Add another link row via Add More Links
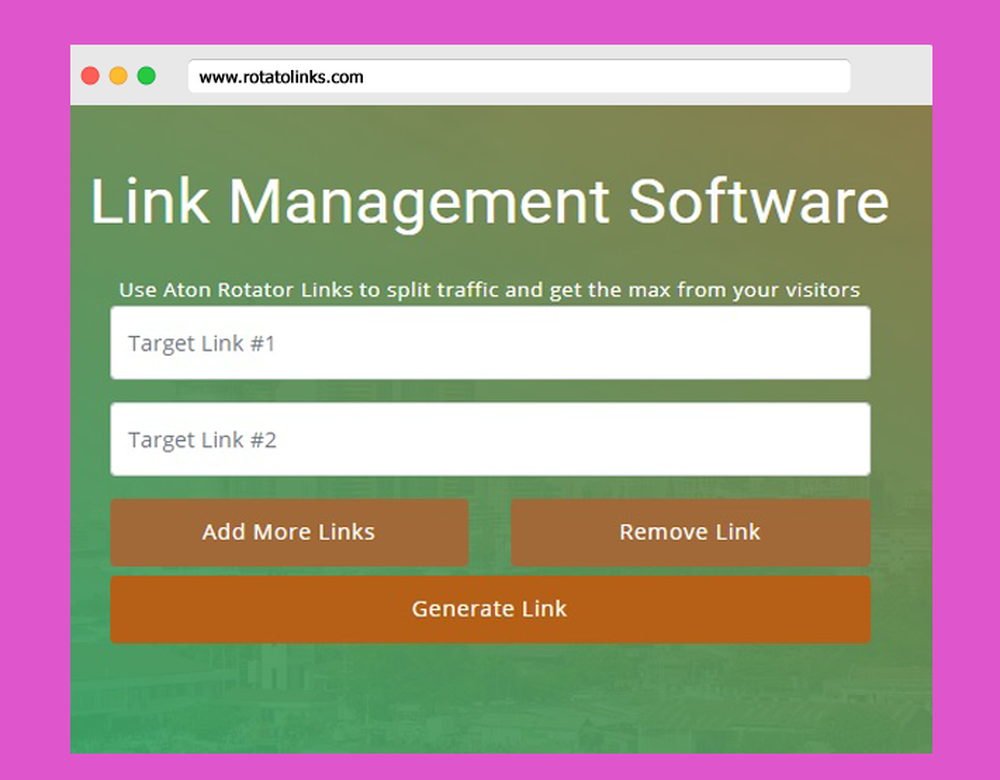Viewport: 1000px width, 780px height. tap(289, 532)
